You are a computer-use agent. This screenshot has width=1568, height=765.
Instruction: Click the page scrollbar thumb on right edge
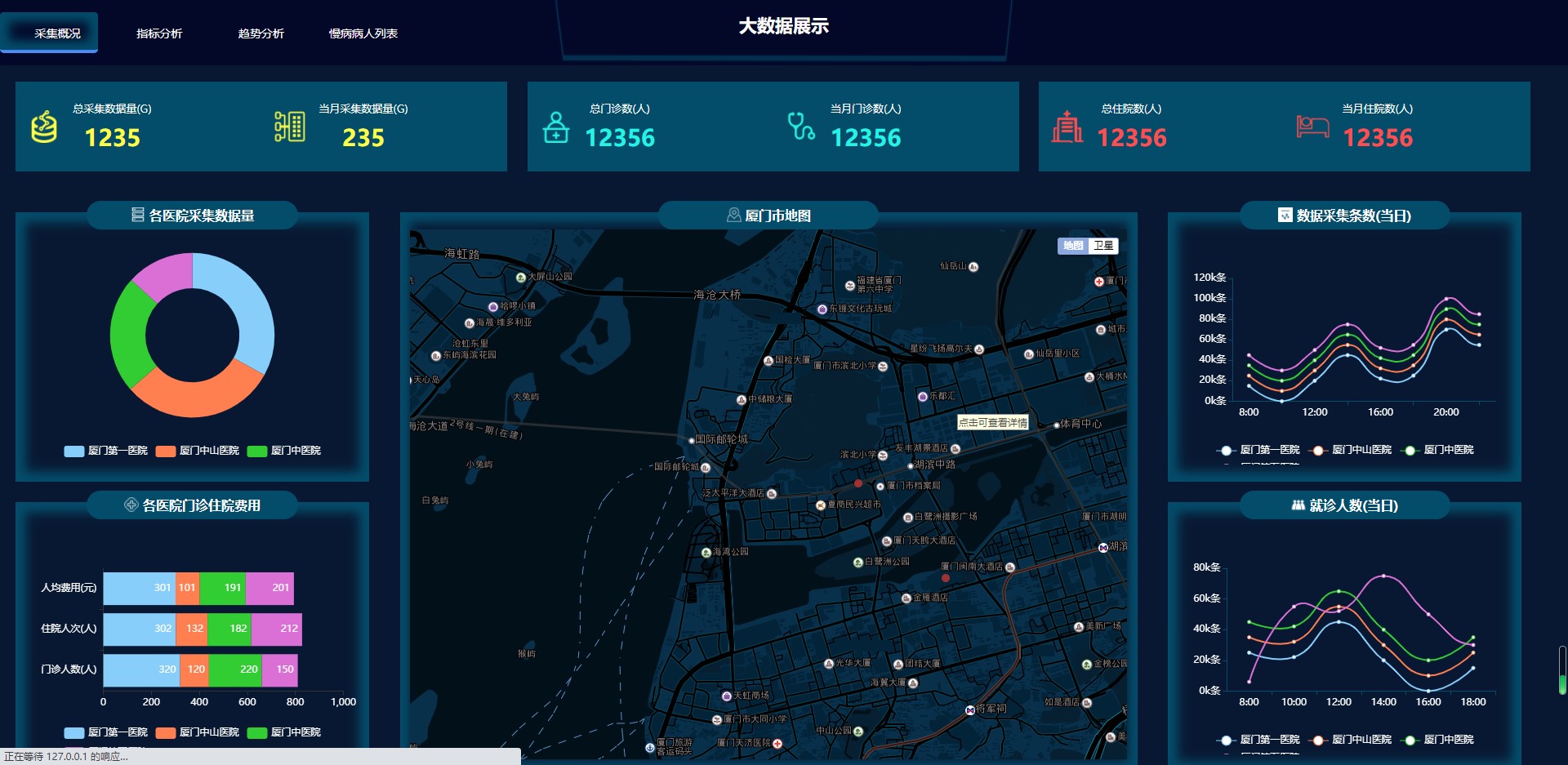[1561, 669]
